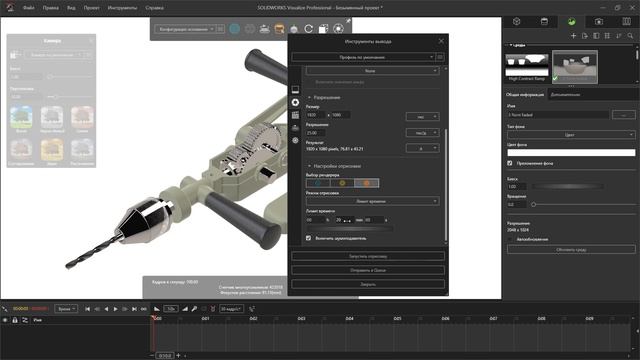This screenshot has width=640, height=360.
Task: Toggle the Автообновление checkbox
Action: coord(510,239)
